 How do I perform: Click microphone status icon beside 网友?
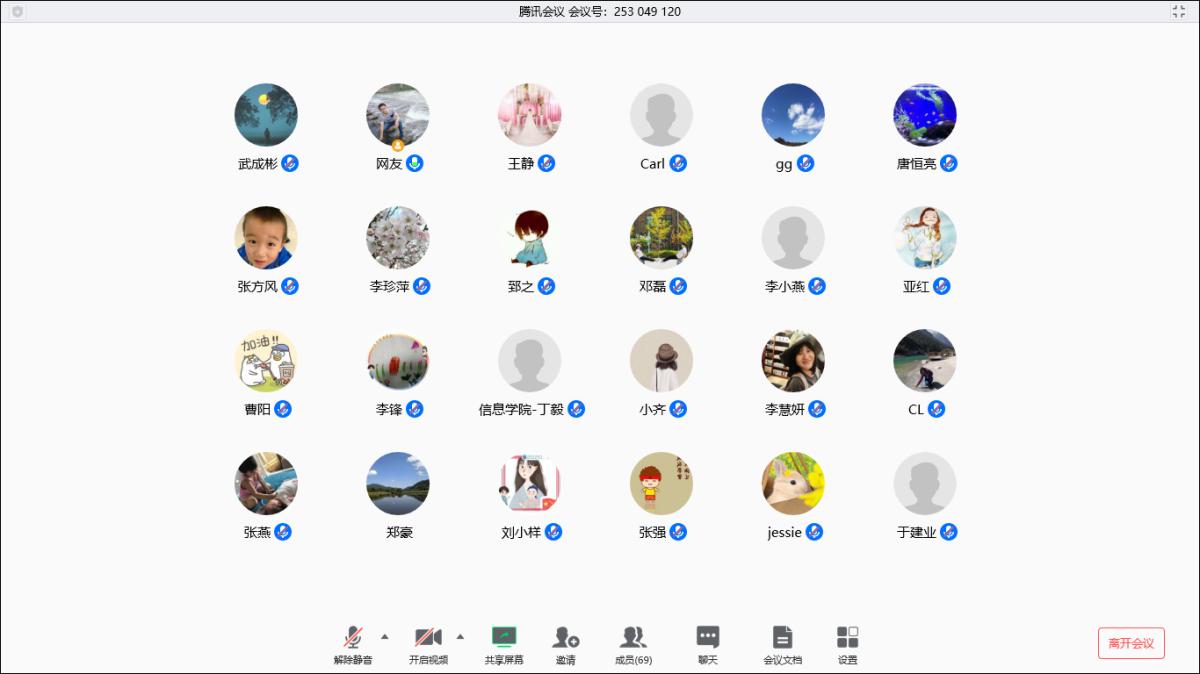[x=415, y=163]
